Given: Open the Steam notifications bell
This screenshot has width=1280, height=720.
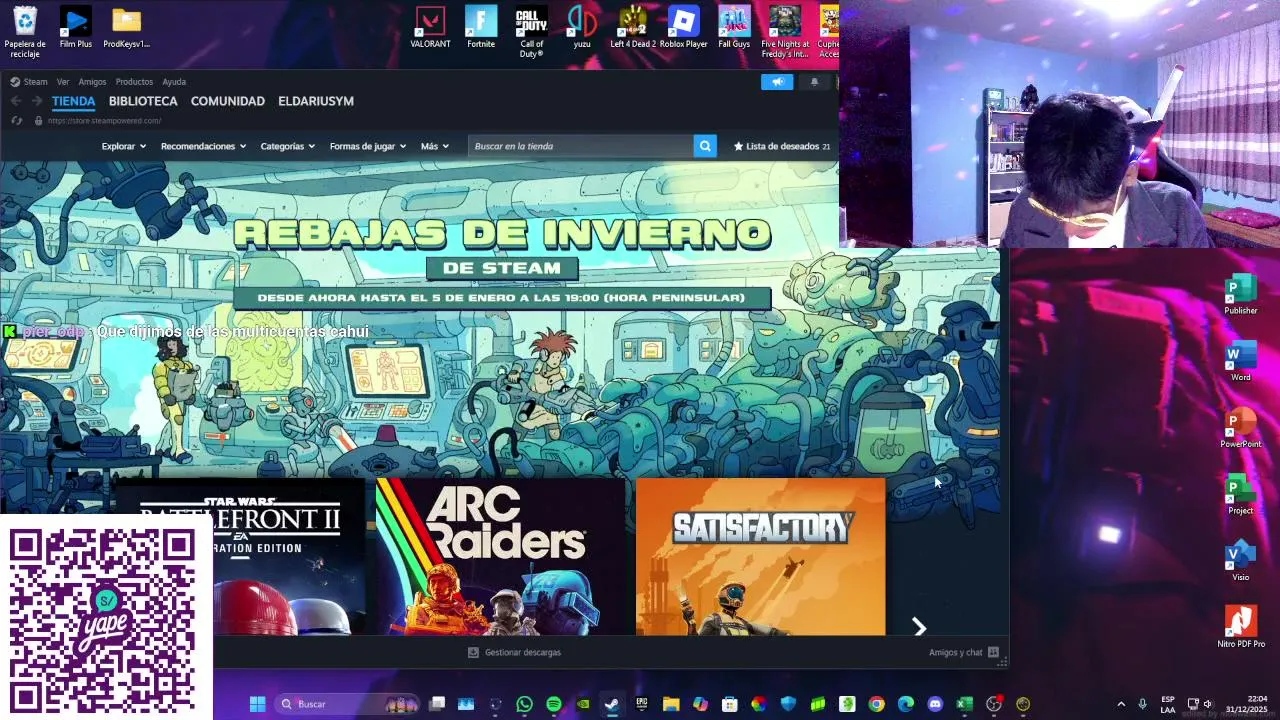Looking at the screenshot, I should [x=814, y=82].
